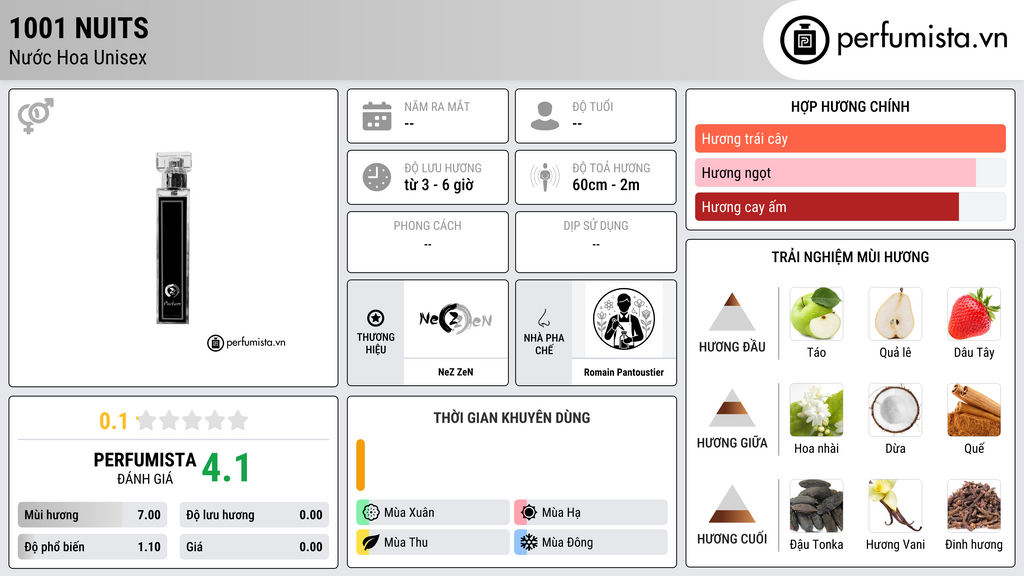Select the black perfume bottle image
The height and width of the screenshot is (576, 1024).
(173, 238)
